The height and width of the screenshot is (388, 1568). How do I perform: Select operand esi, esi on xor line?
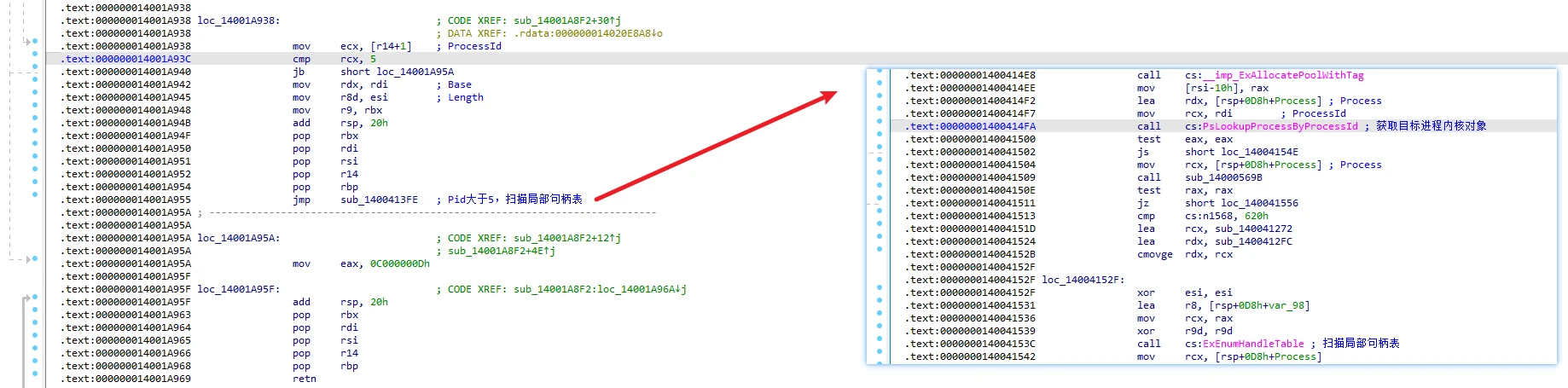(x=1209, y=292)
